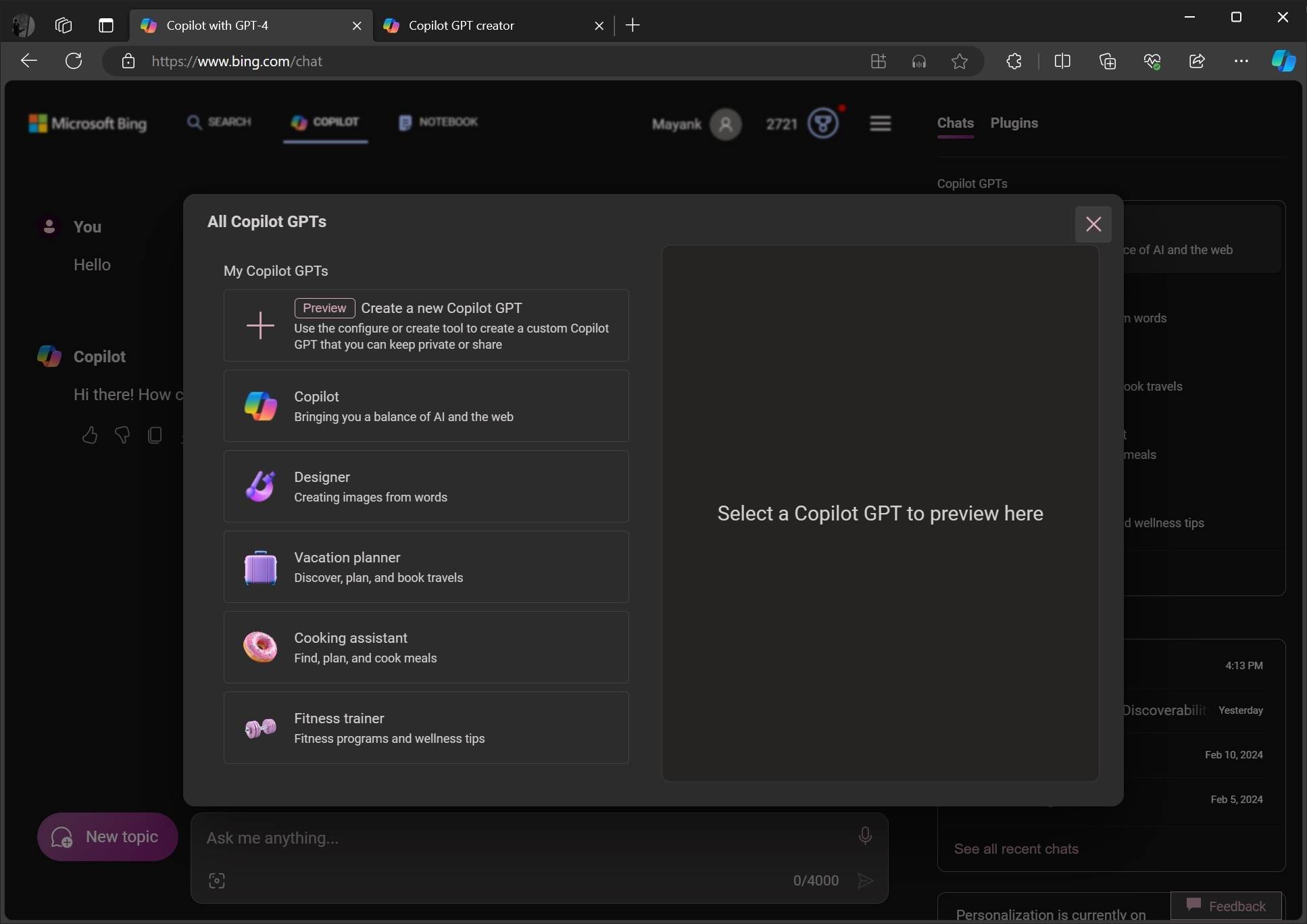Start a New topic

(107, 837)
